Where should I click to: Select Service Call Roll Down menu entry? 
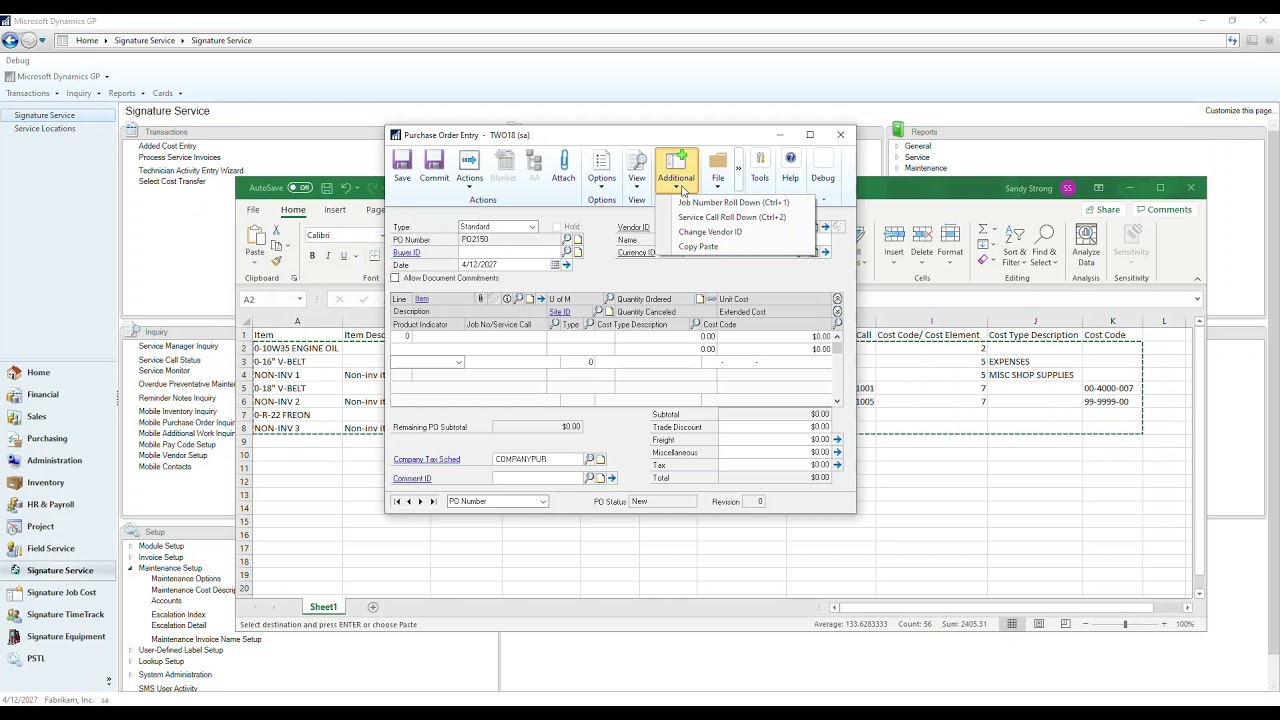[x=732, y=217]
